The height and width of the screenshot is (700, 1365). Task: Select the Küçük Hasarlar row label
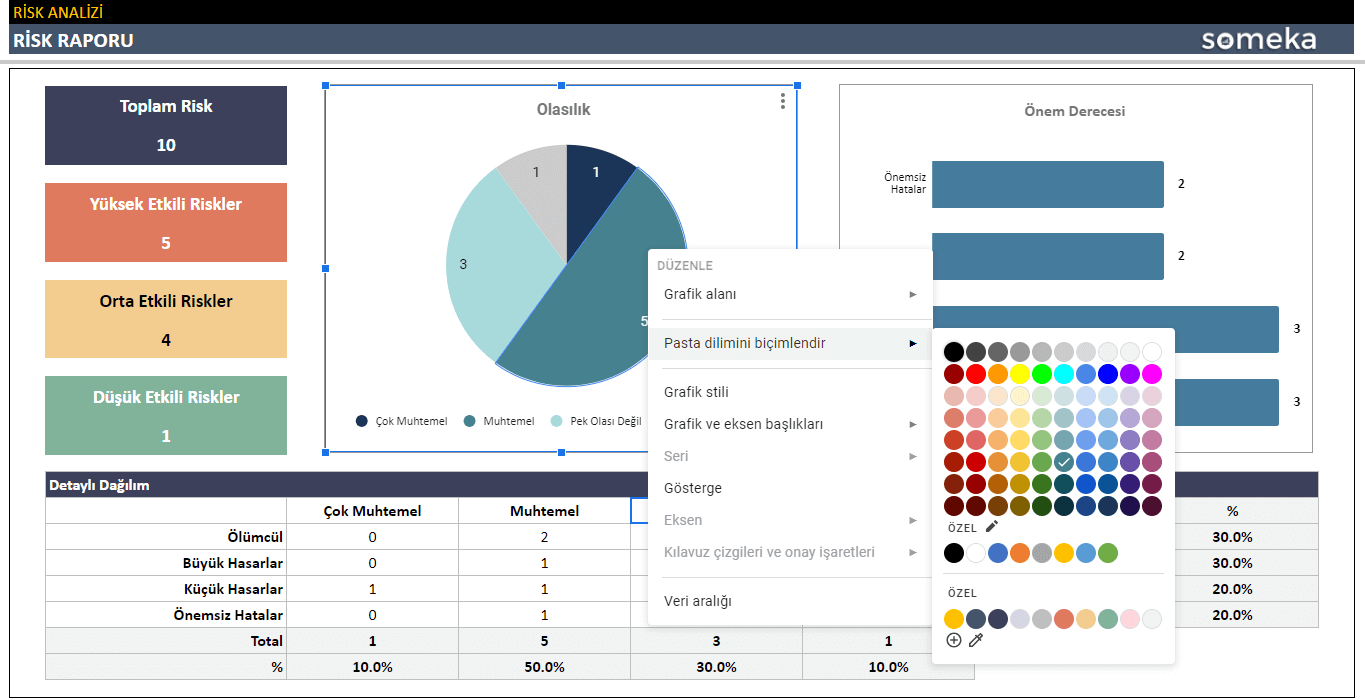pos(233,589)
